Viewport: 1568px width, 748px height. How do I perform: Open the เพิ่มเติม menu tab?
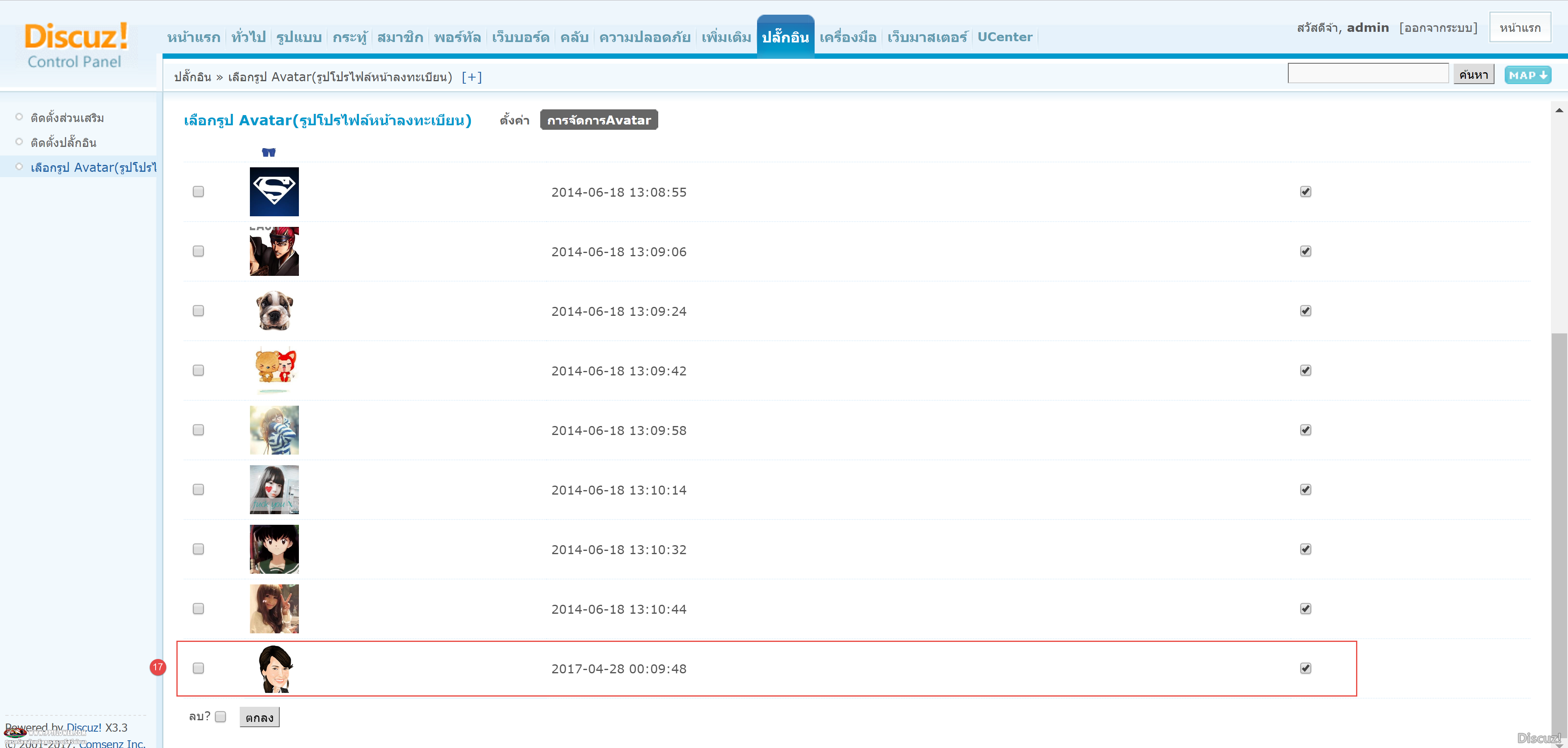click(727, 37)
